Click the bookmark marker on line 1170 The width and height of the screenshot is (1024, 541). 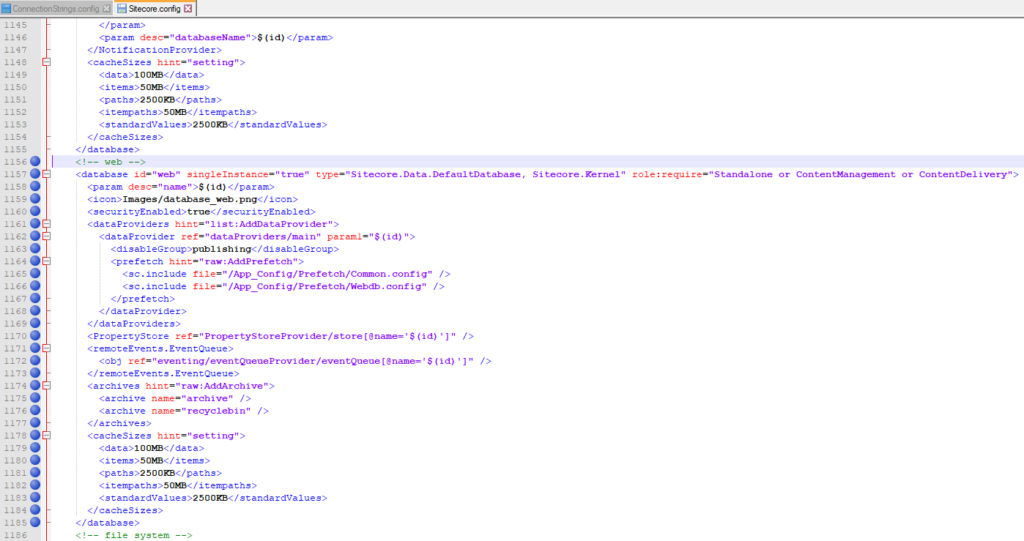point(35,335)
